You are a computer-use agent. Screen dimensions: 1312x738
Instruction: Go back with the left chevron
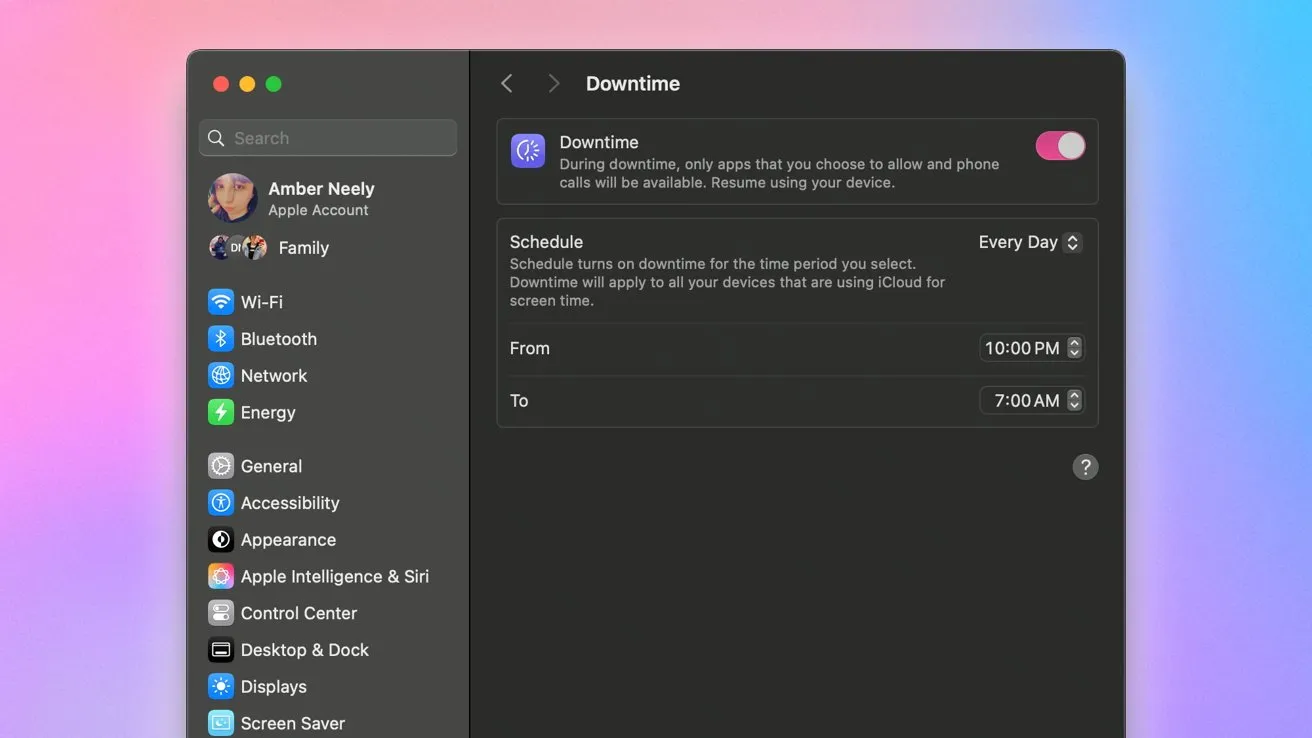(507, 84)
